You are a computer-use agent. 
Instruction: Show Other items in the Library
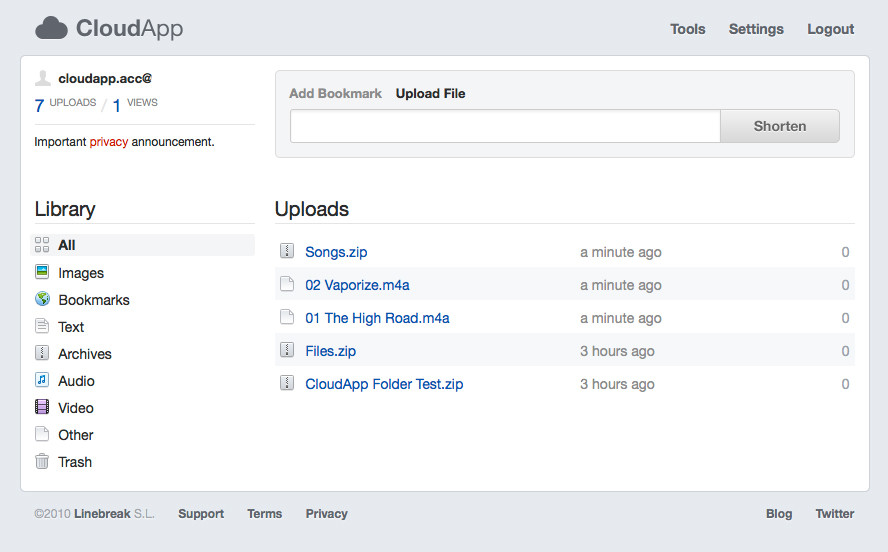[x=76, y=435]
